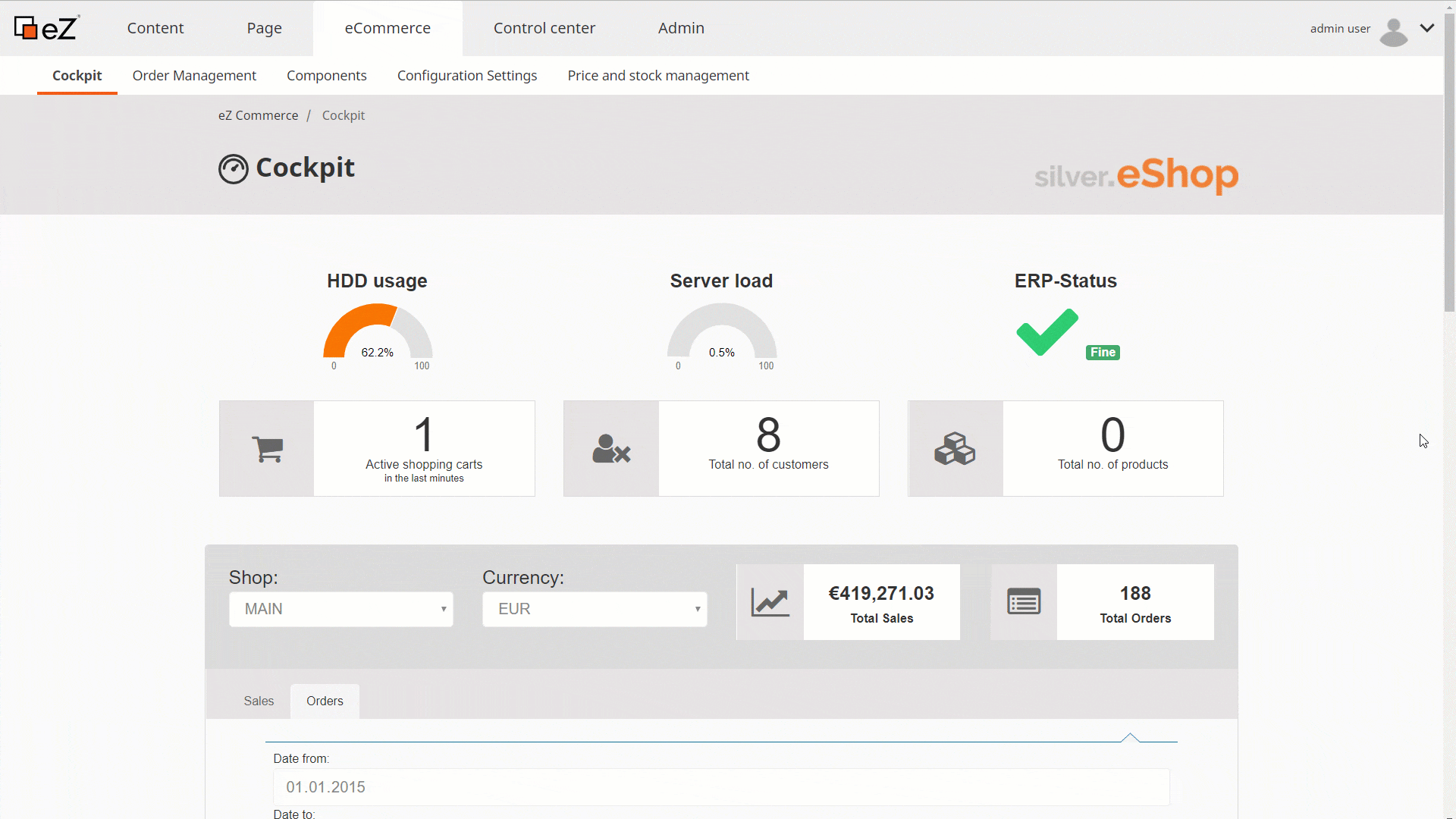
Task: Open the Control center menu
Action: 544,28
